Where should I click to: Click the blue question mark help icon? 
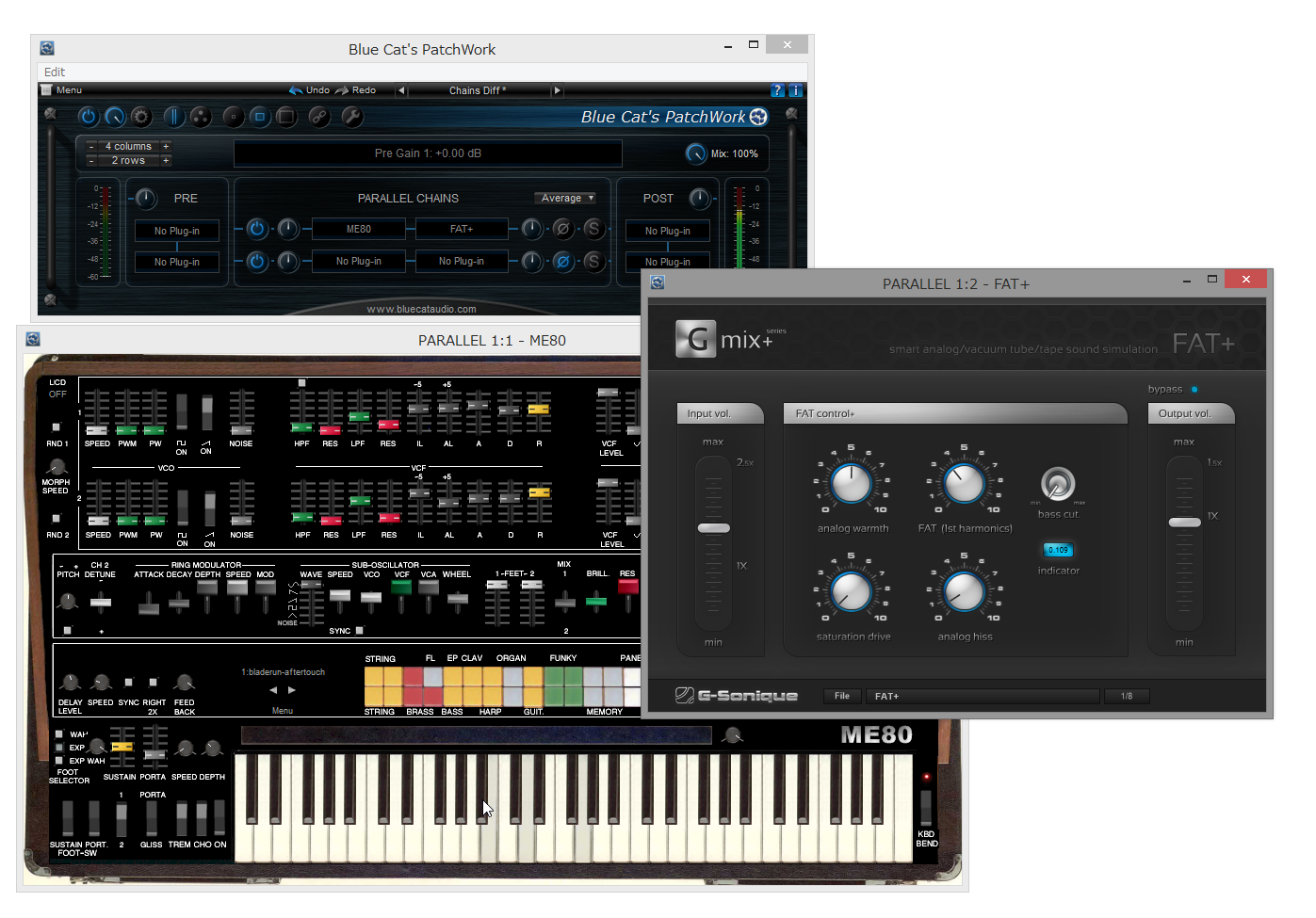(x=777, y=90)
